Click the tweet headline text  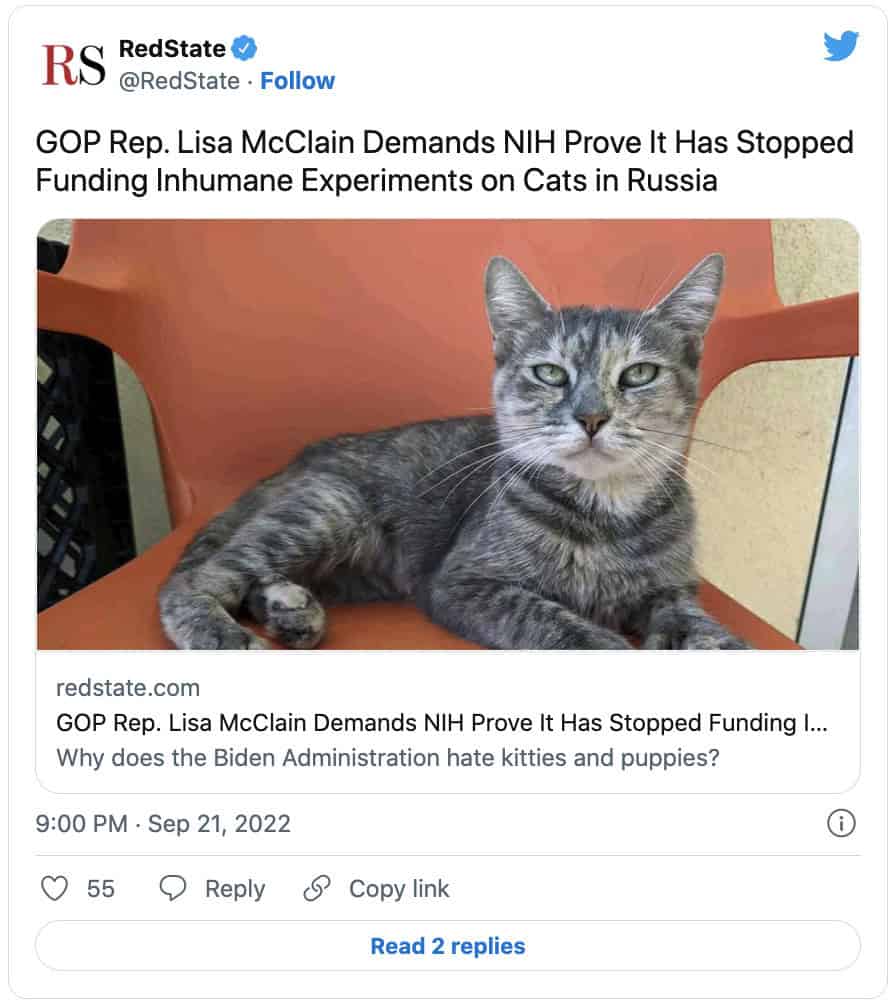tap(444, 161)
